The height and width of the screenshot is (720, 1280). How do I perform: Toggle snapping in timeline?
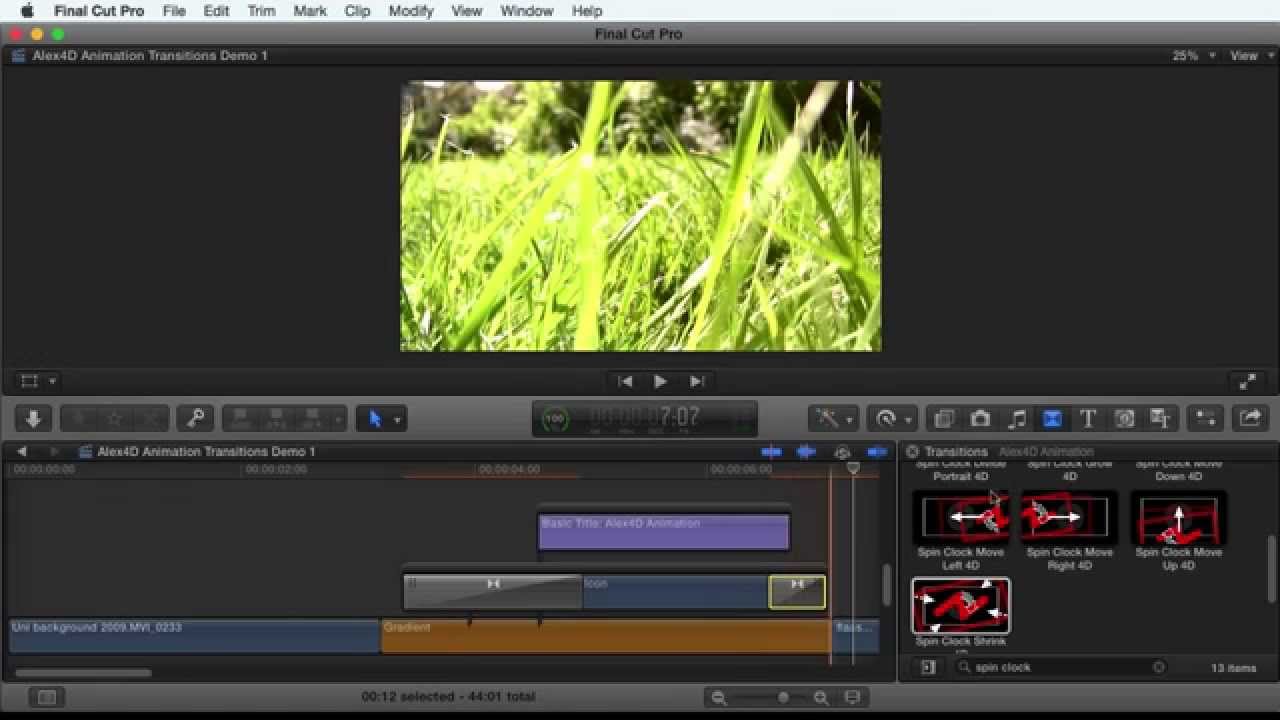tap(877, 452)
